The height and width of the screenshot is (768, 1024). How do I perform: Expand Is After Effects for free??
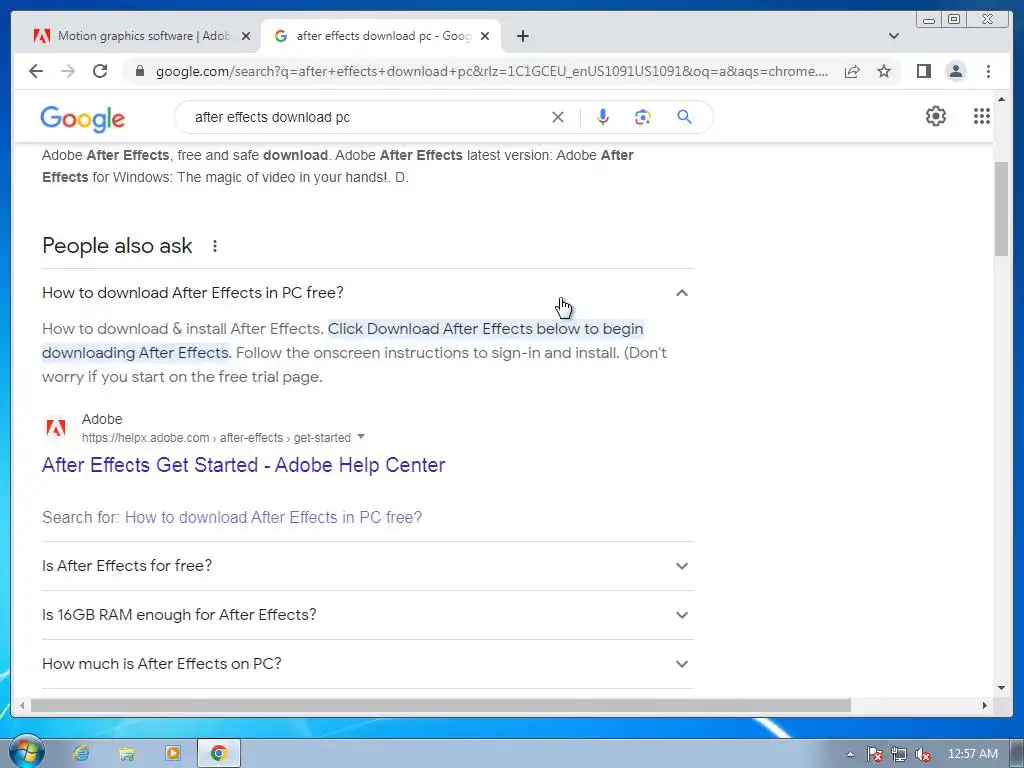pos(367,566)
